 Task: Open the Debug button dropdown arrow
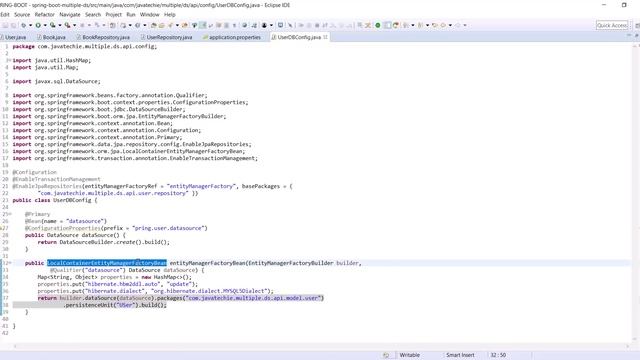tap(30, 25)
